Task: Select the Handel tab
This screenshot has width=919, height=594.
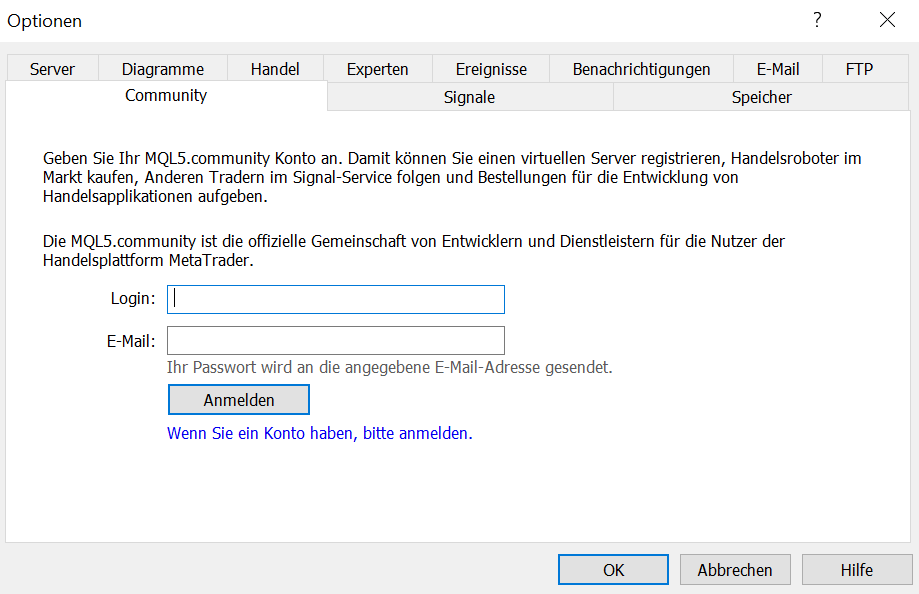Action: (x=275, y=69)
